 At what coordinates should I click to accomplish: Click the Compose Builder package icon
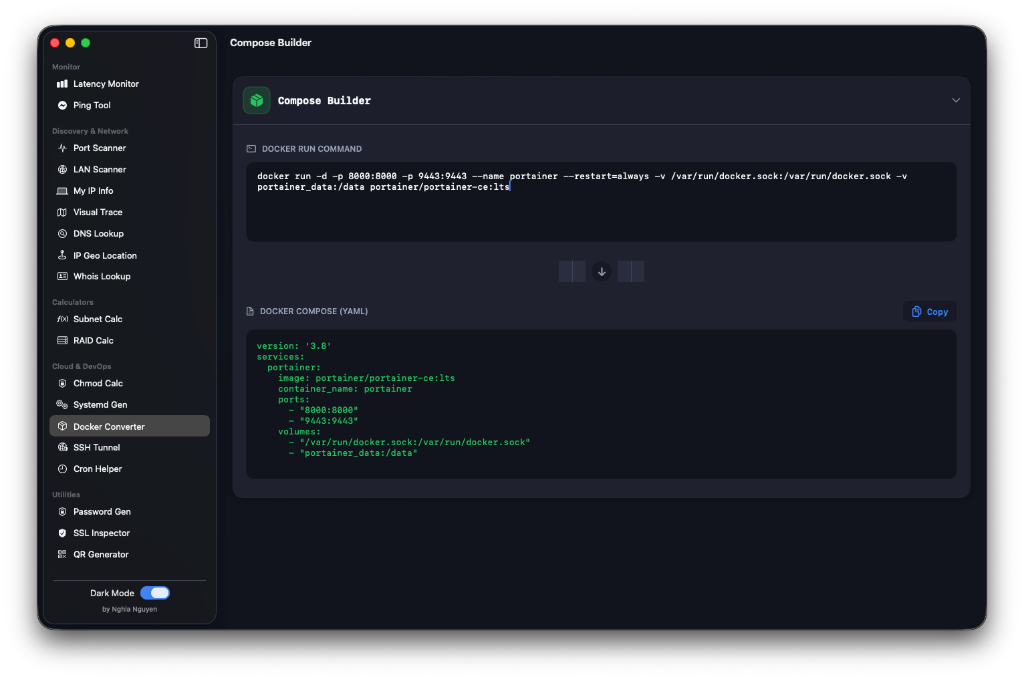point(256,100)
